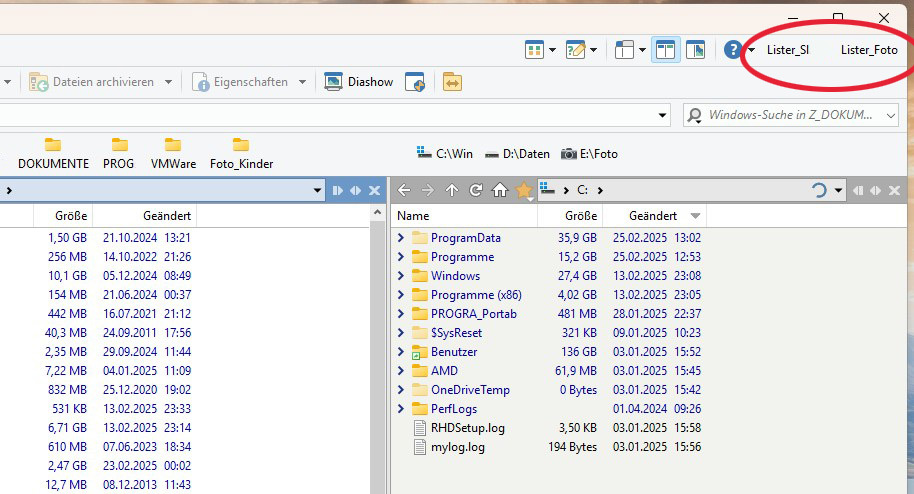Expand the Windows folder
The width and height of the screenshot is (914, 494).
tap(400, 276)
